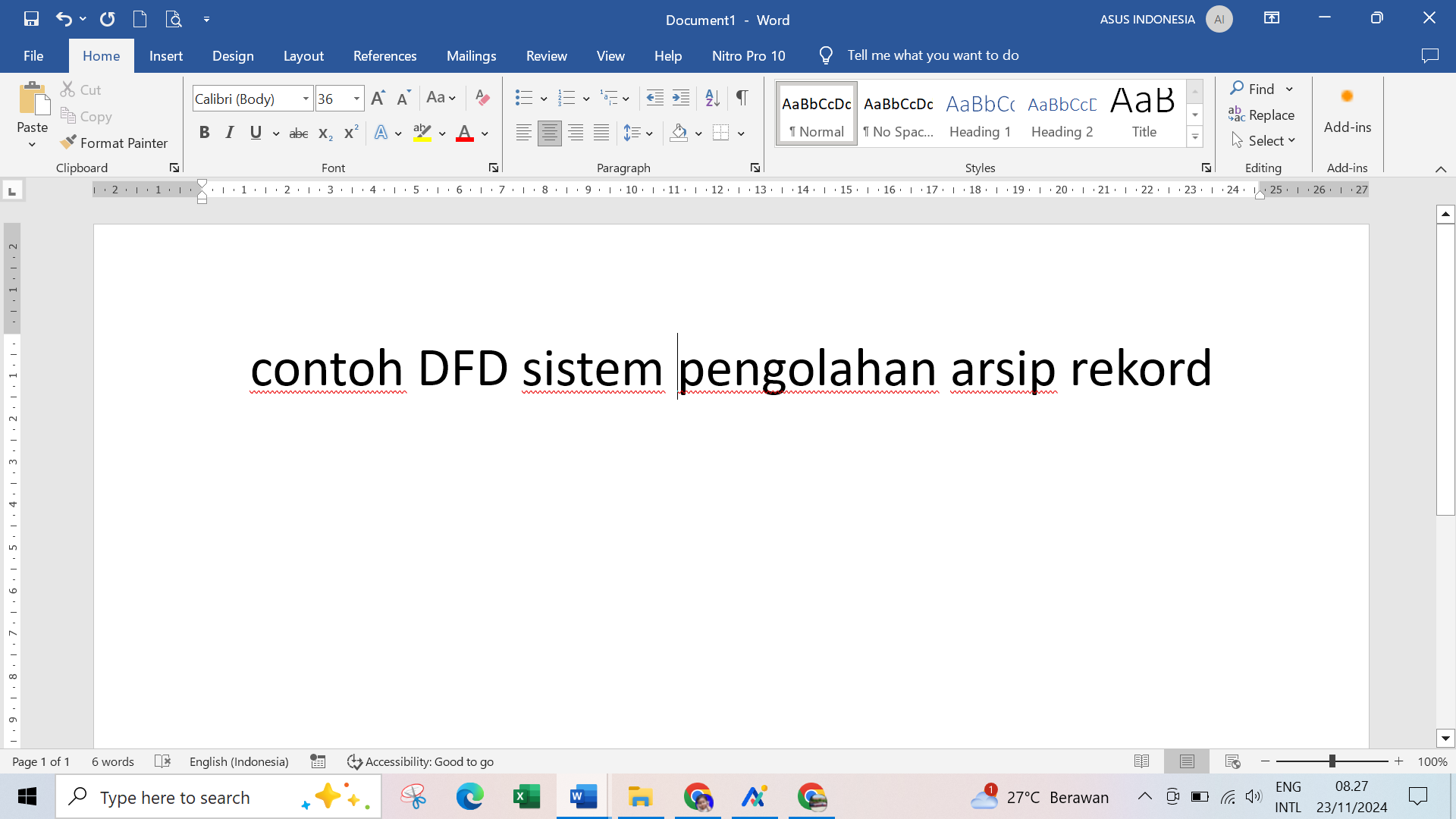Screen dimensions: 1456x819
Task: Toggle Show/Hide paragraph marks
Action: (x=742, y=98)
